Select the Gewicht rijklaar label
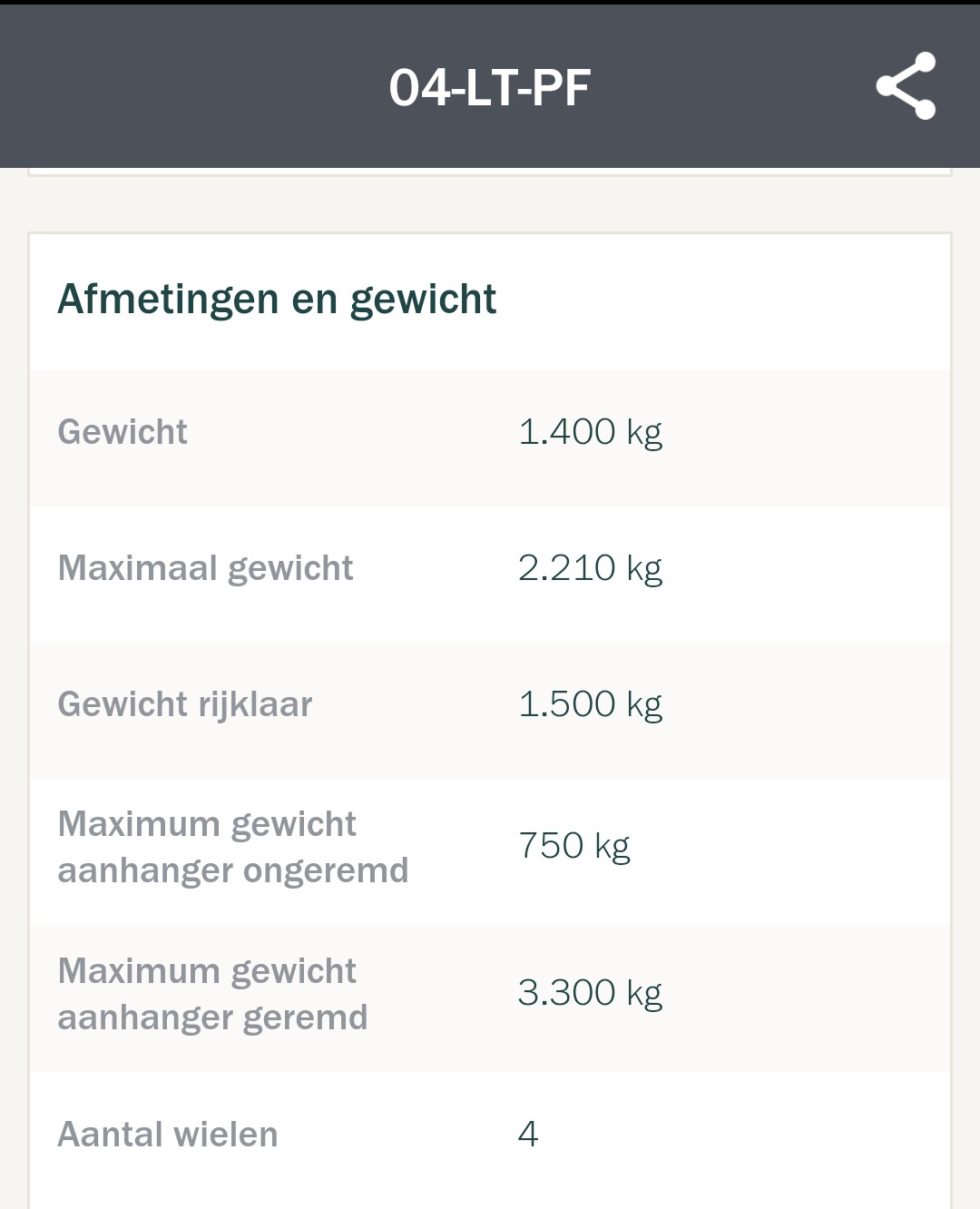 point(185,704)
